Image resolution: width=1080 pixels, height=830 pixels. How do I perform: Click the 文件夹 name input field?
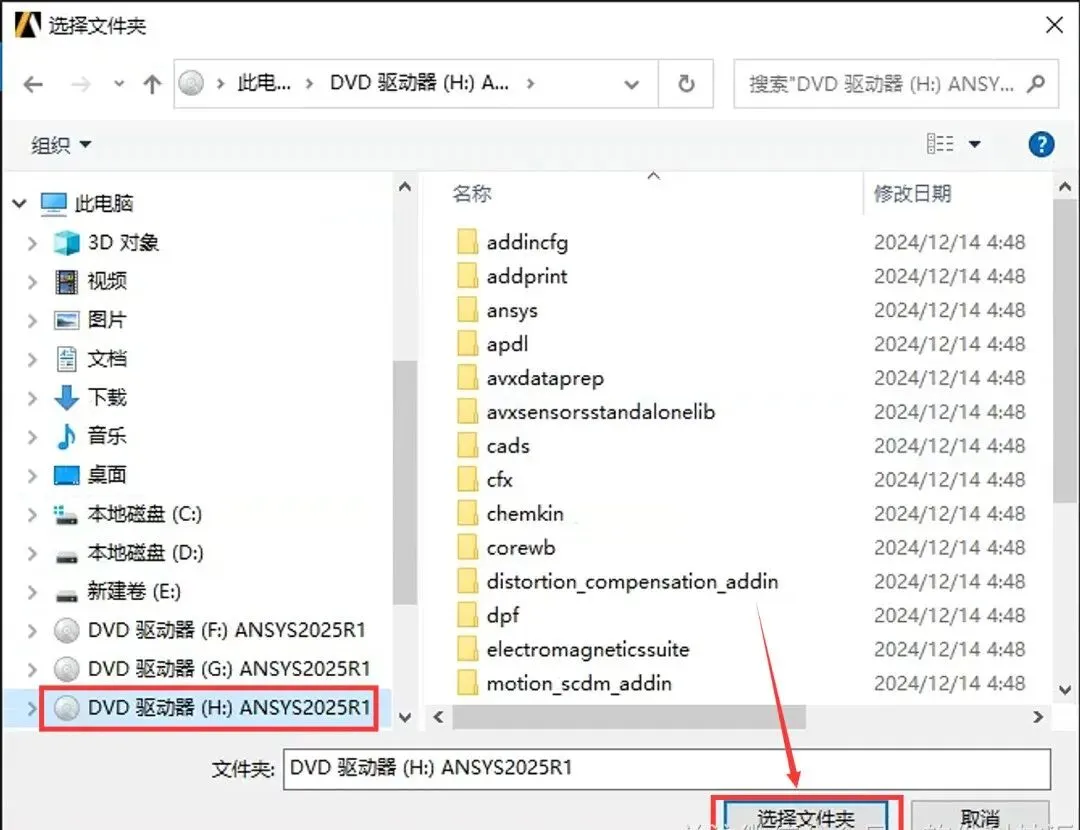click(667, 768)
